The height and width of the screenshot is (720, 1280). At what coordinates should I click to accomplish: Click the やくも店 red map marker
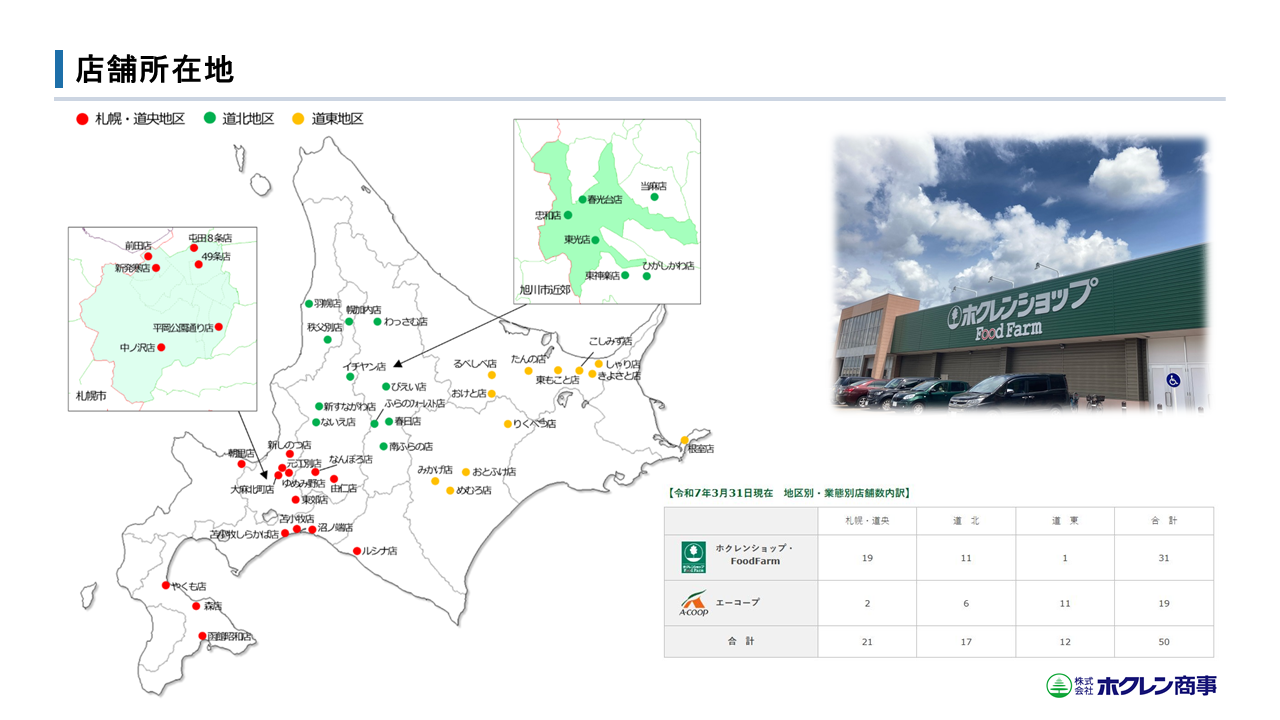166,585
